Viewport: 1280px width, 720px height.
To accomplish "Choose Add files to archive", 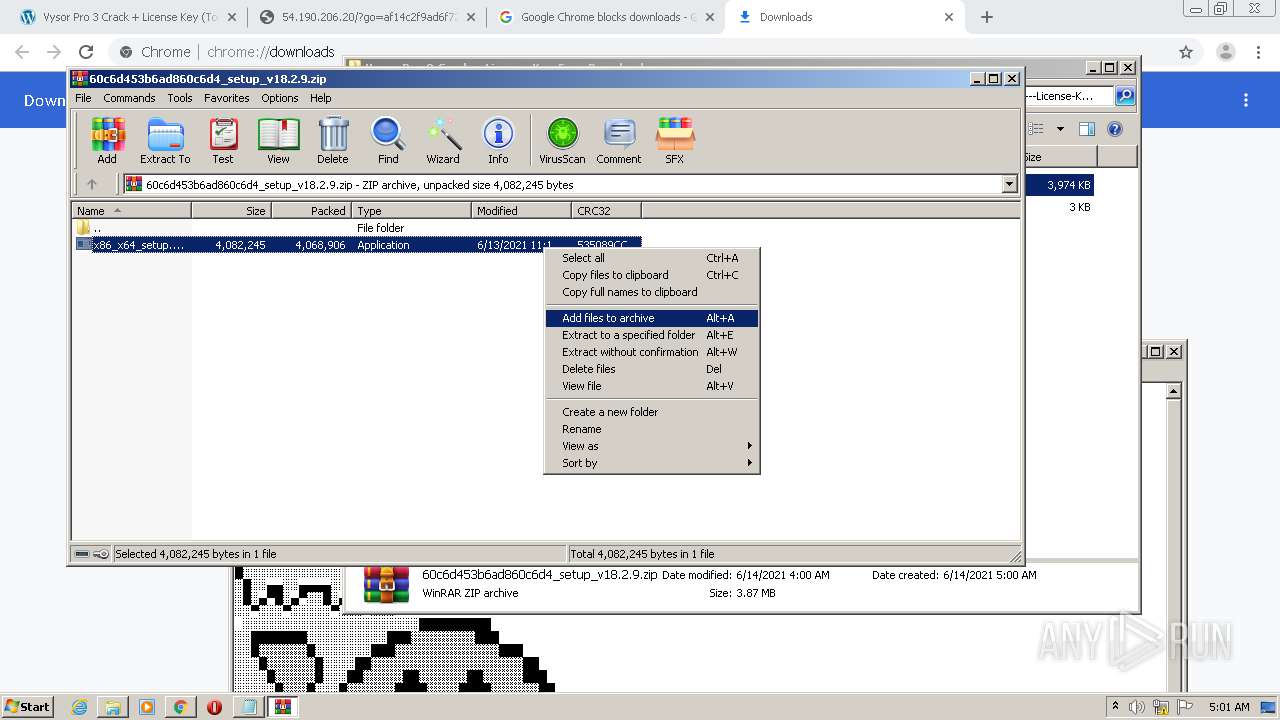I will tap(652, 318).
